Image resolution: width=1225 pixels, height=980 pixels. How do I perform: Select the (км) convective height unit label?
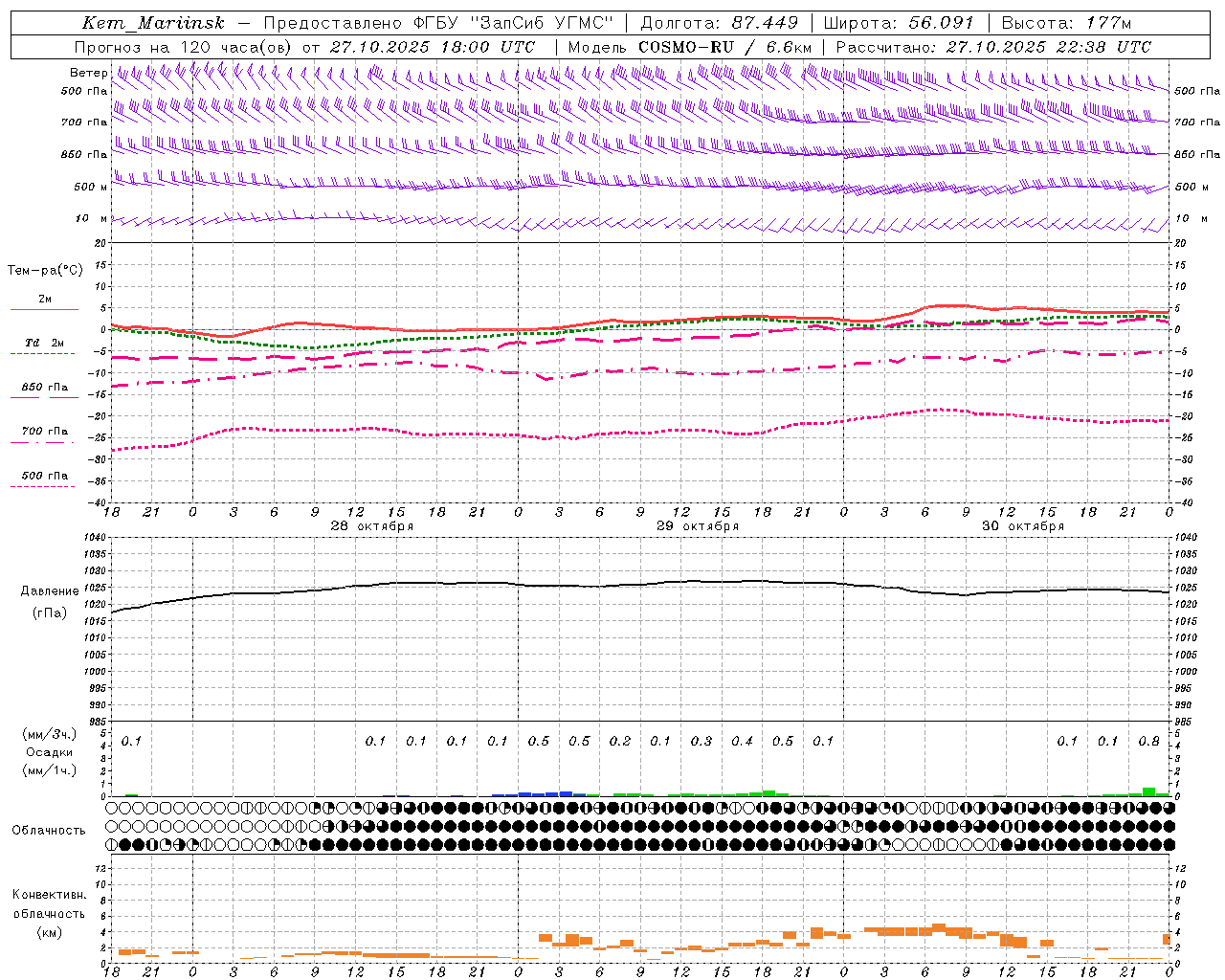[50, 931]
